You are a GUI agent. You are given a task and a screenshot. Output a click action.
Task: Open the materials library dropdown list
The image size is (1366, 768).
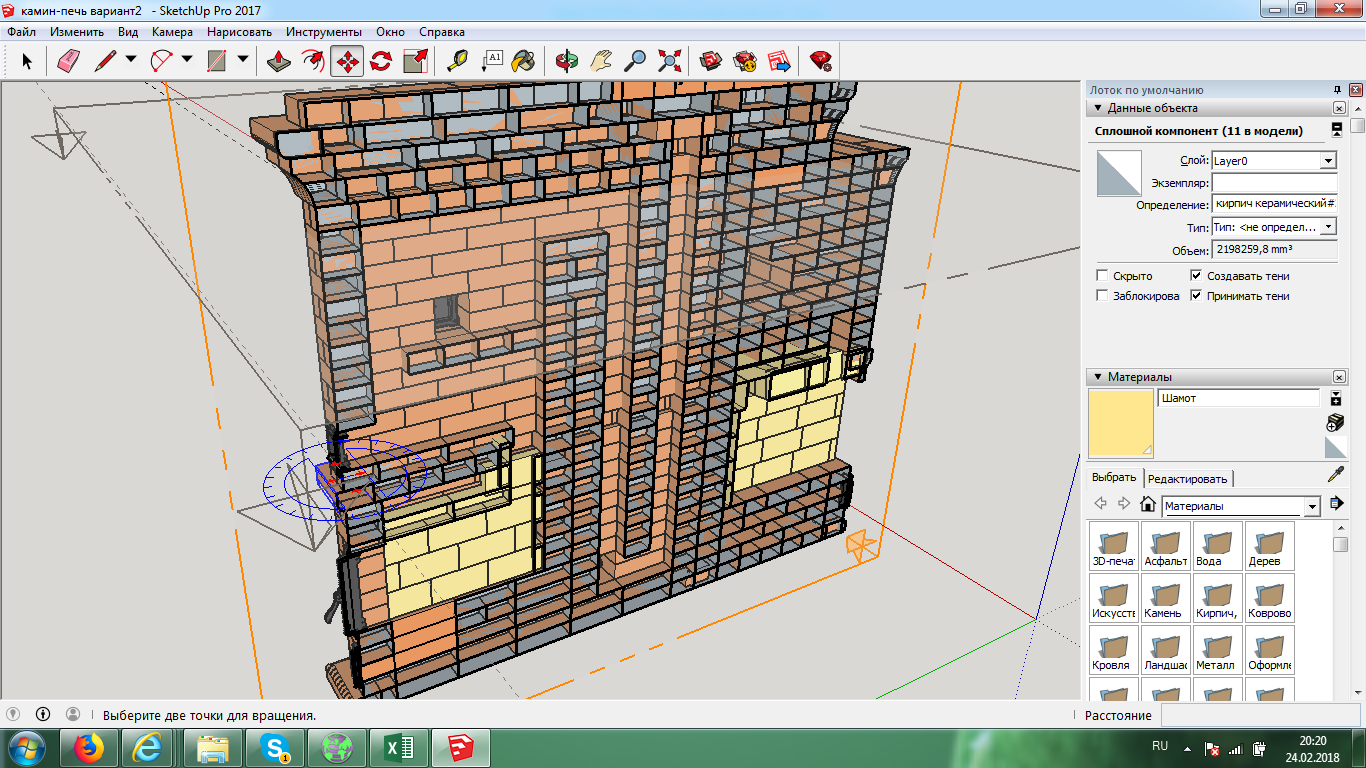coord(1312,507)
